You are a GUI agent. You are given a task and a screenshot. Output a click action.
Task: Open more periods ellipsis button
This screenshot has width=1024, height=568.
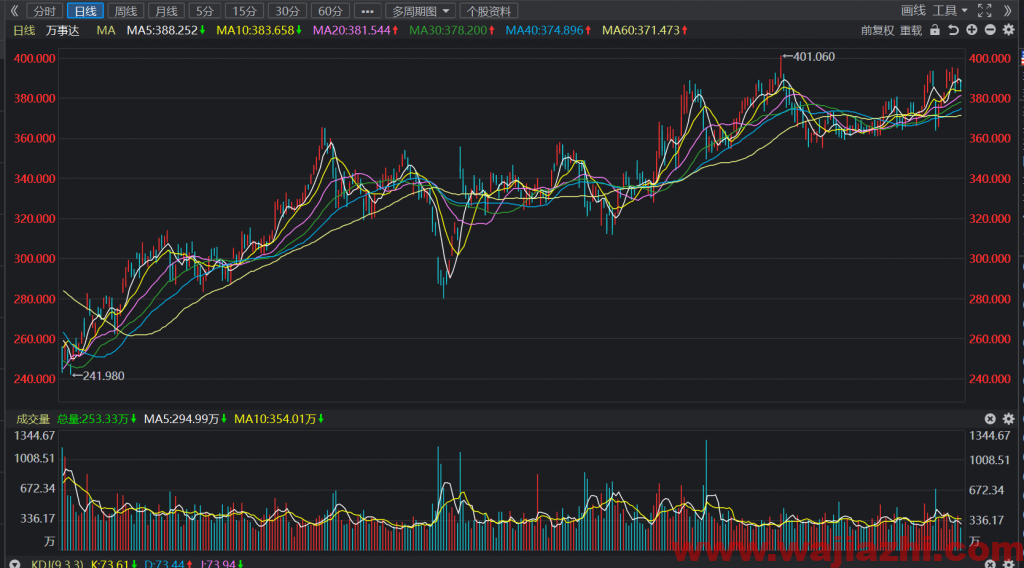point(367,11)
